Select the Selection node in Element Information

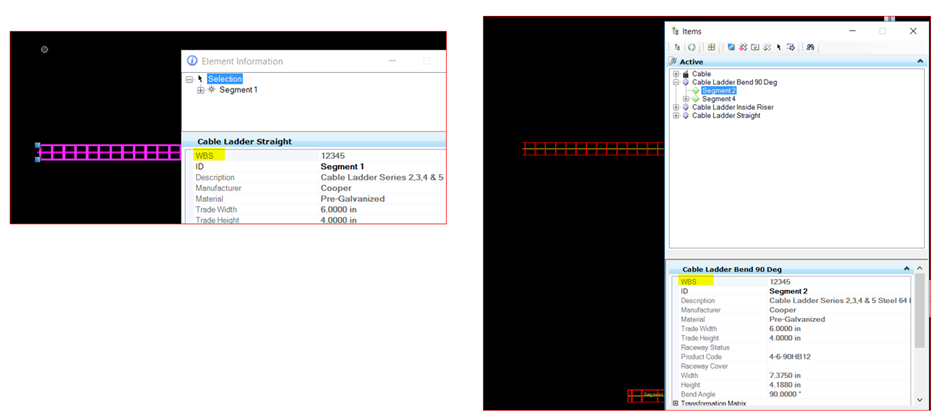[225, 79]
